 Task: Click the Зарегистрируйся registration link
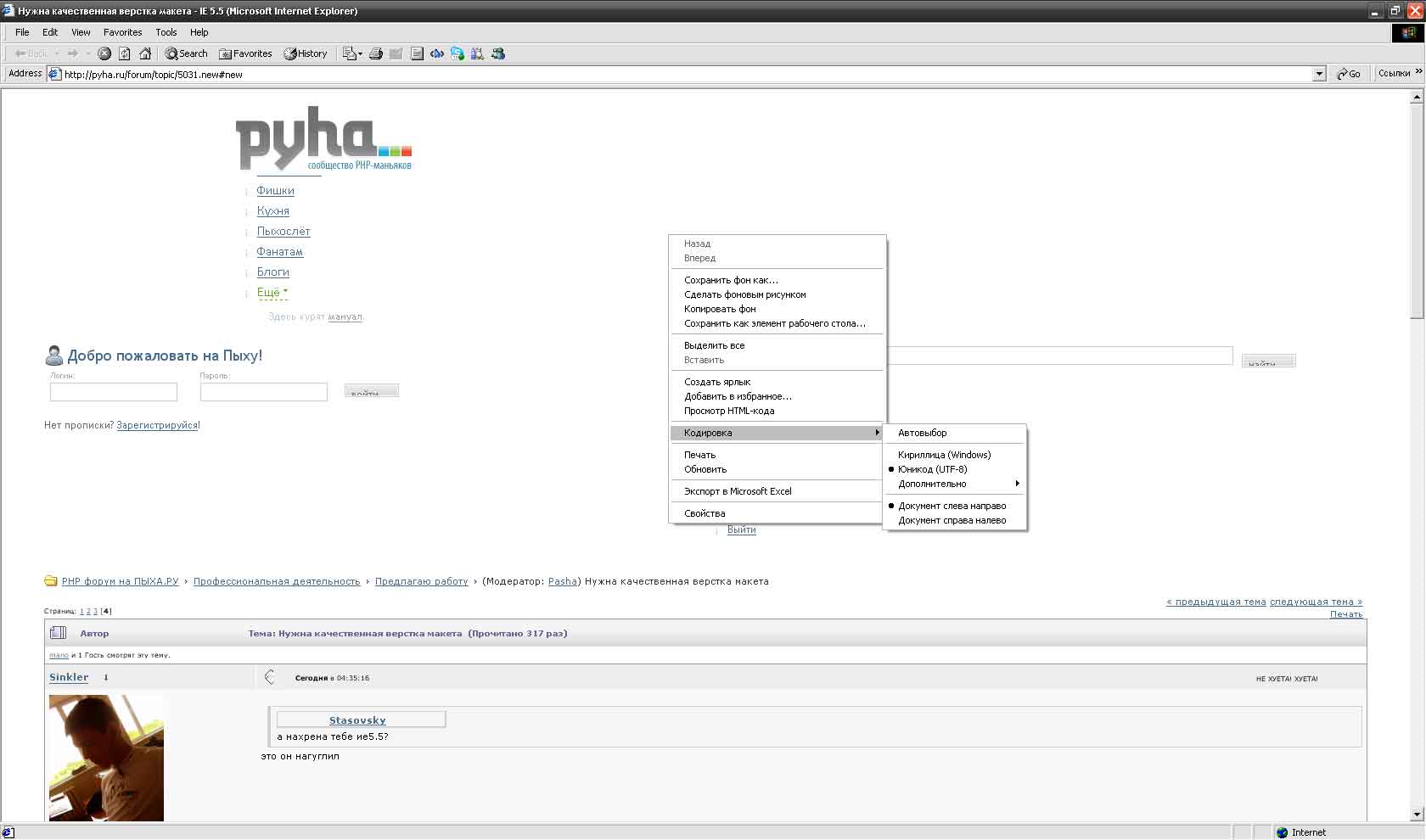pyautogui.click(x=157, y=425)
